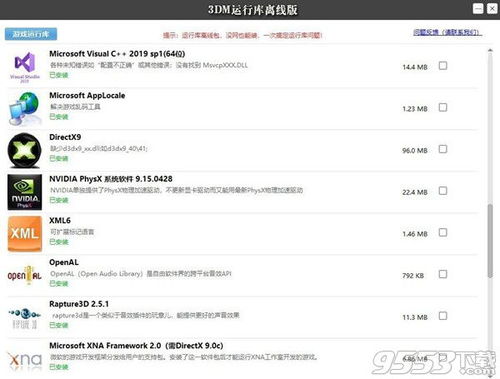
Task: Tick the OpenAL checkbox
Action: coord(443,274)
